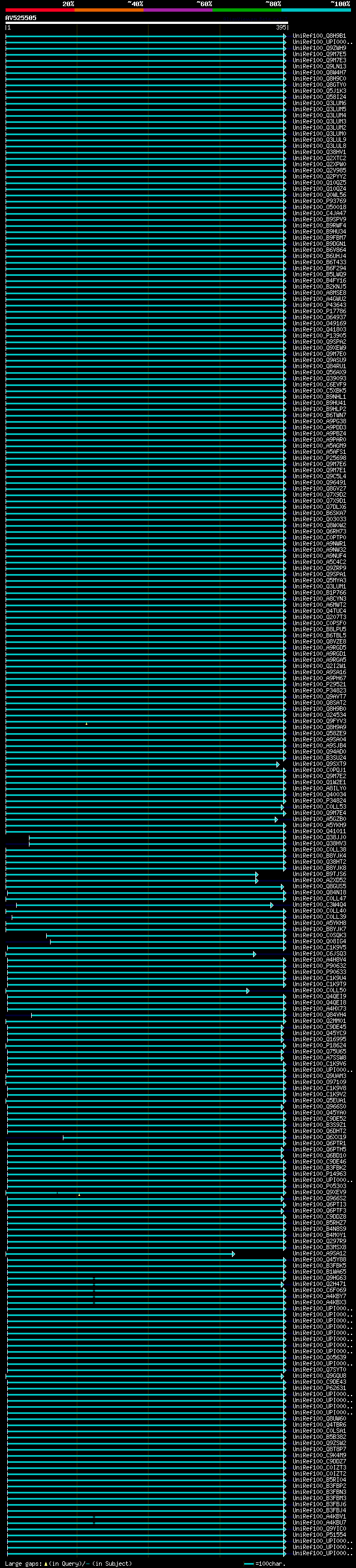This screenshot has width=356, height=1568.
Task: Select hit label UniRef100_Q8GUS5
Action: (x=319, y=886)
